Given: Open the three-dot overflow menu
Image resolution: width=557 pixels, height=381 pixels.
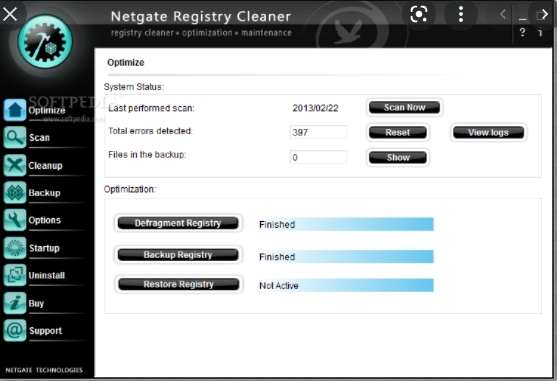Looking at the screenshot, I should pos(461,14).
